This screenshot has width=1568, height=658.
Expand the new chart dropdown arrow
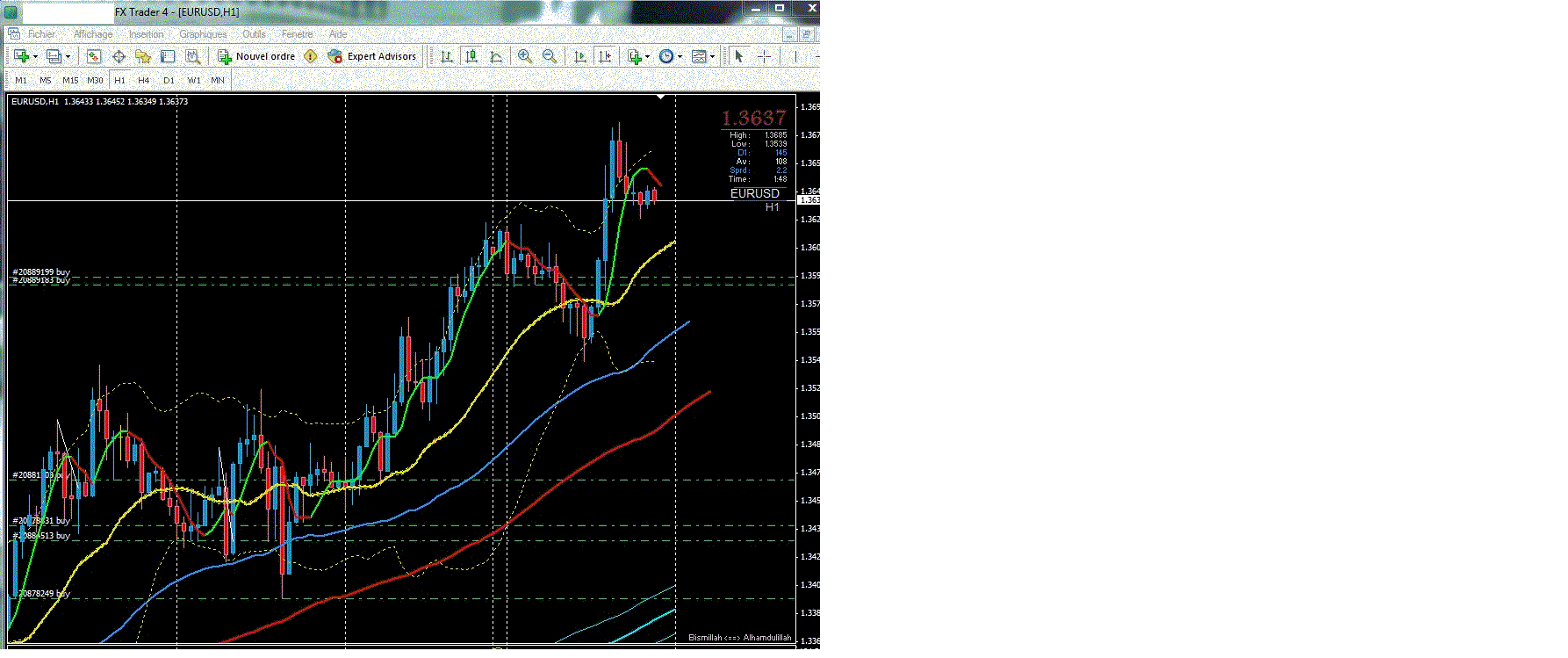click(35, 57)
